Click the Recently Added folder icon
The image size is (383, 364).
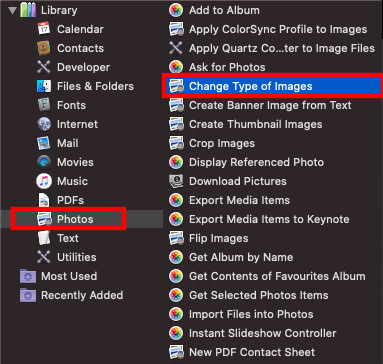coord(28,295)
